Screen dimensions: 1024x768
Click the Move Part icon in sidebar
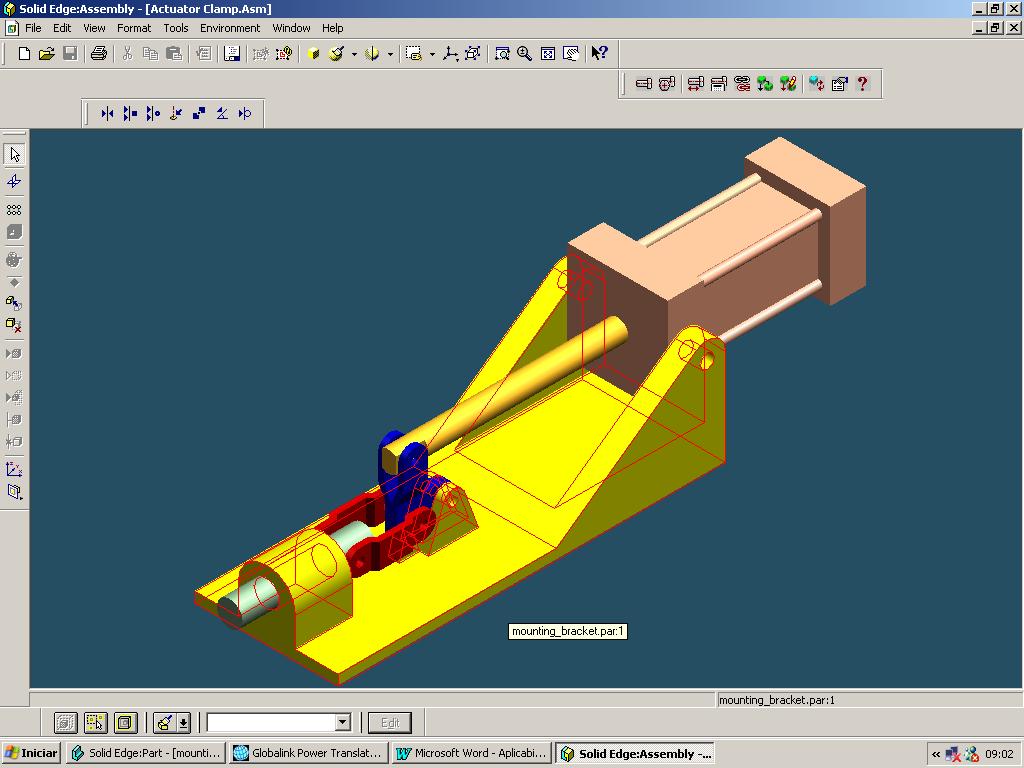[x=14, y=303]
